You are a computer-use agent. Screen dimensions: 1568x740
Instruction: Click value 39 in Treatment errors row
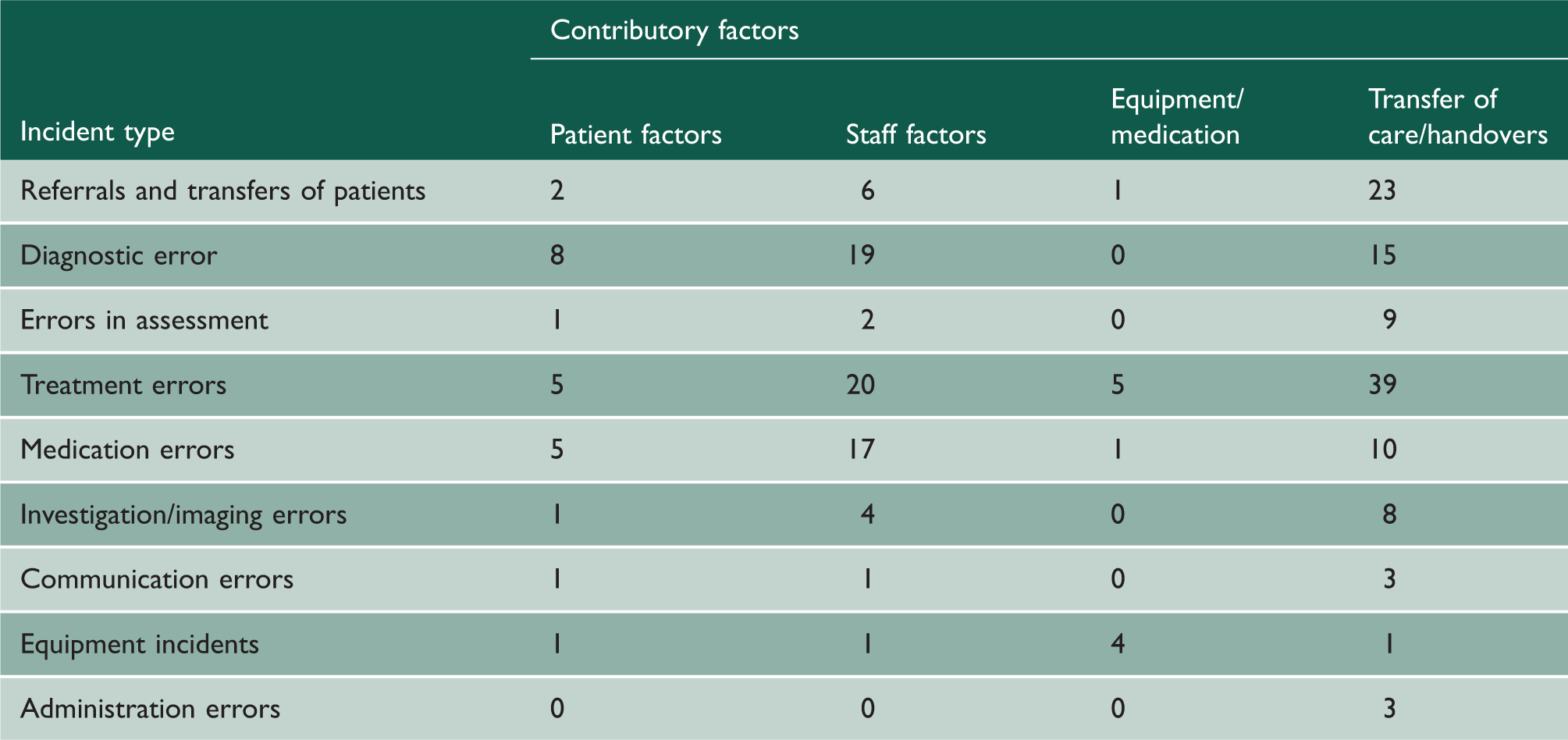[x=1382, y=385]
